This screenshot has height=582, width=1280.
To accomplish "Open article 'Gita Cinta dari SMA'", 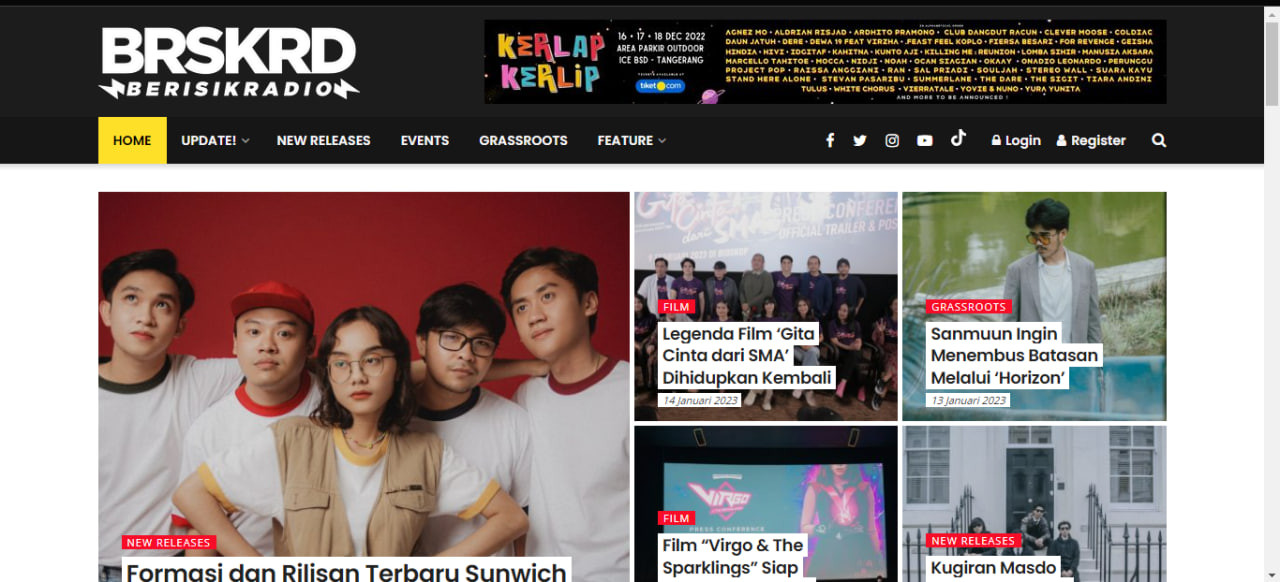I will [747, 355].
